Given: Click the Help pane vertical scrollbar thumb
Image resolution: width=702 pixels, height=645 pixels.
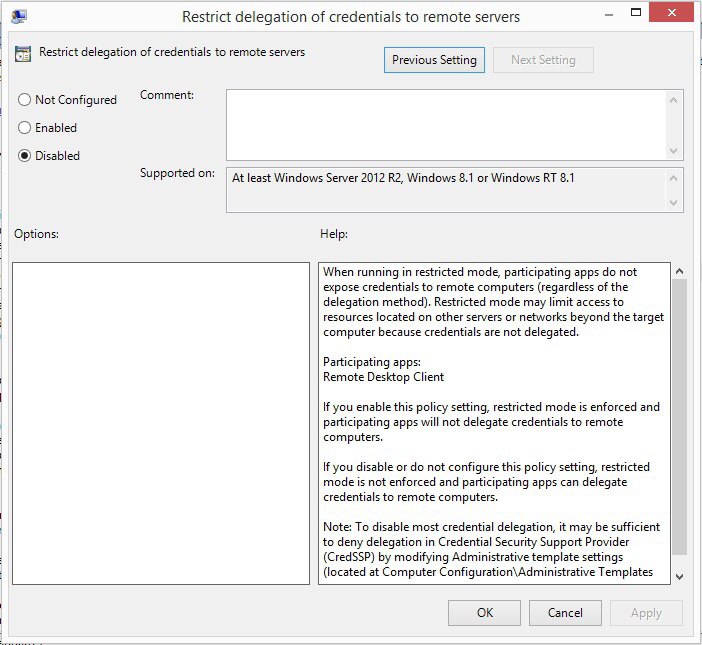Looking at the screenshot, I should pyautogui.click(x=679, y=417).
